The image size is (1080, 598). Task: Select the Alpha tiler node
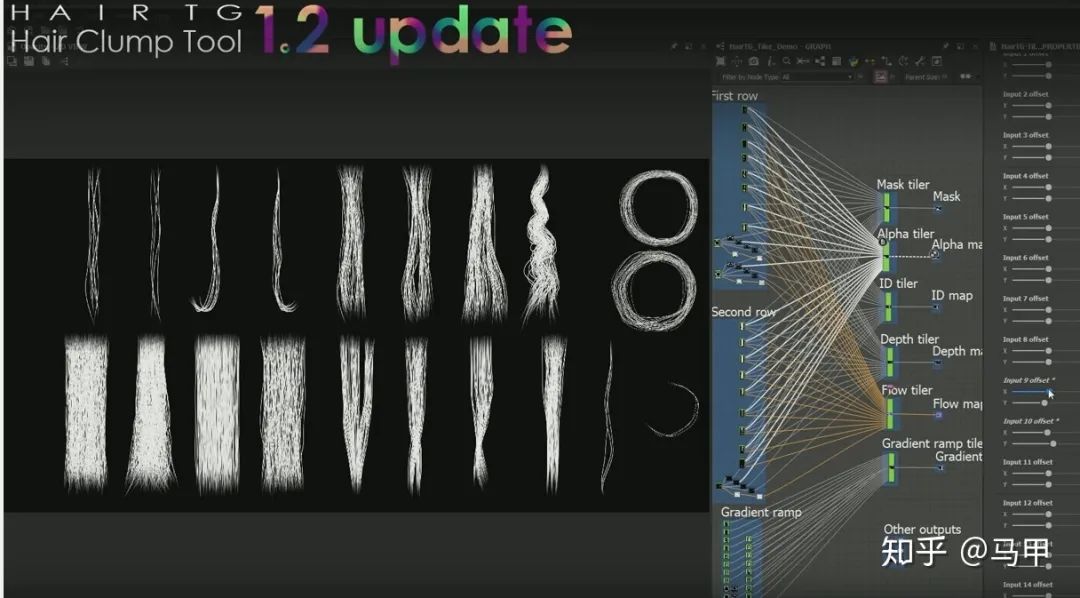coord(886,256)
